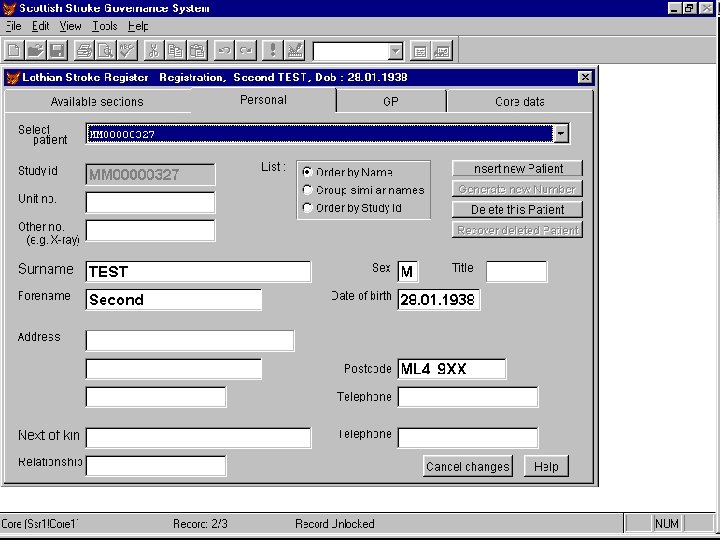Click the exclamation mark toolbar icon
Viewport: 720px width, 540px height.
click(x=272, y=50)
